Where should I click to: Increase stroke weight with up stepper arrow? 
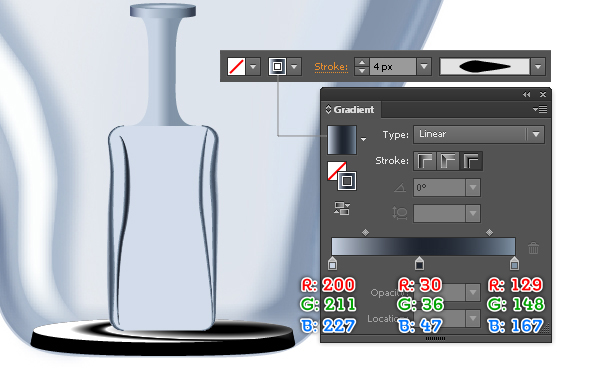pyautogui.click(x=362, y=62)
